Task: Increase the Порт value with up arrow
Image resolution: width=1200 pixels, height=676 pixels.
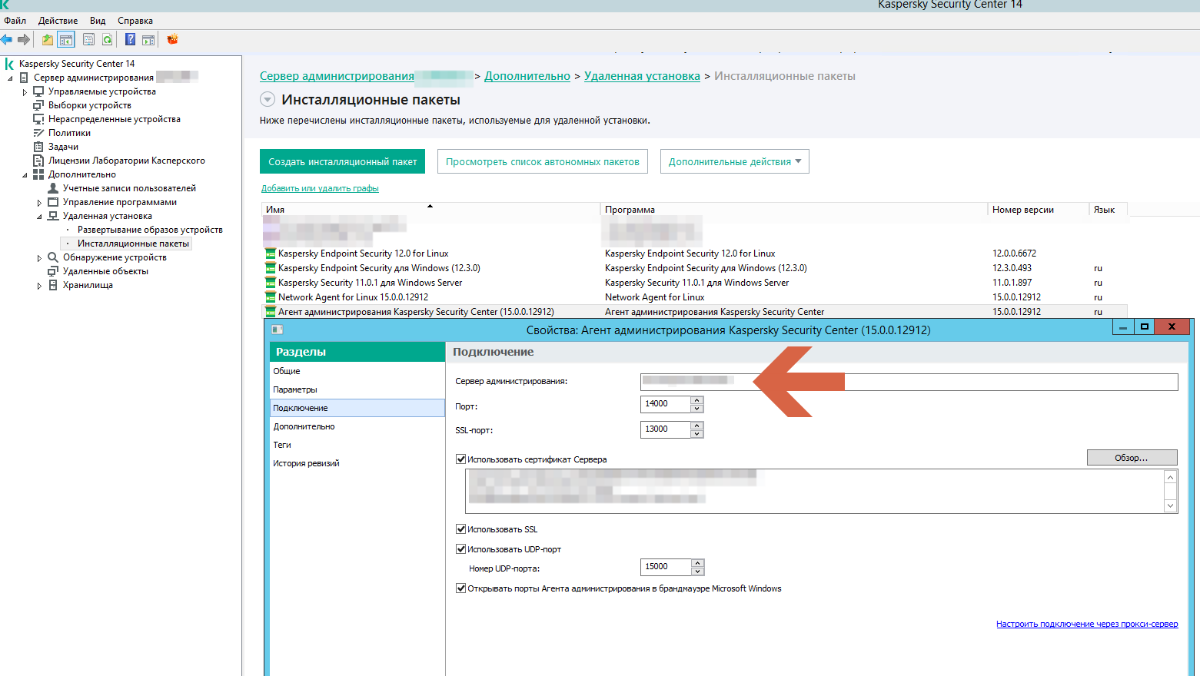Action: tap(697, 400)
